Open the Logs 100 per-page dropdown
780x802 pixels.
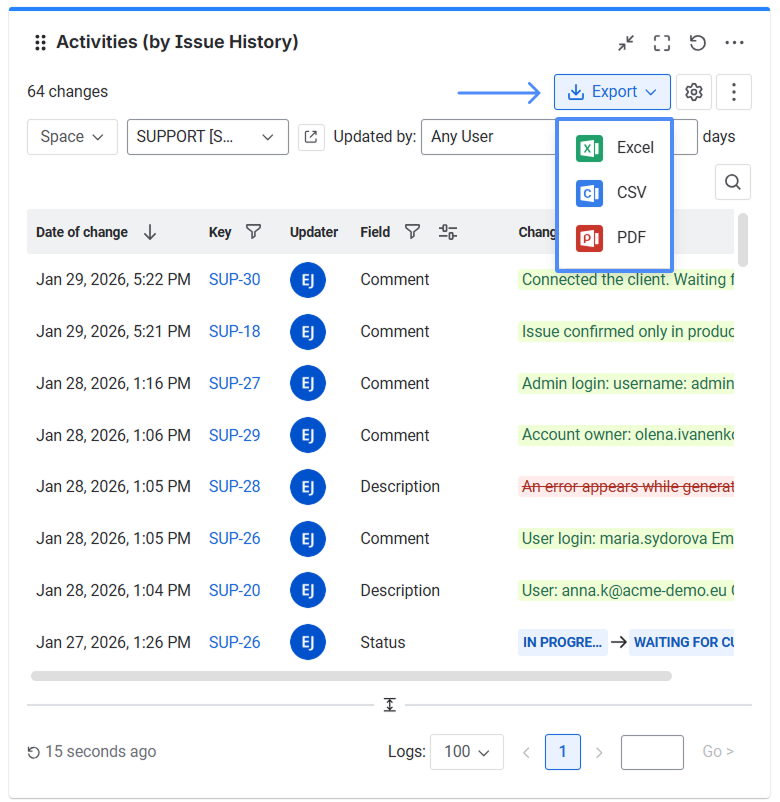pos(467,752)
